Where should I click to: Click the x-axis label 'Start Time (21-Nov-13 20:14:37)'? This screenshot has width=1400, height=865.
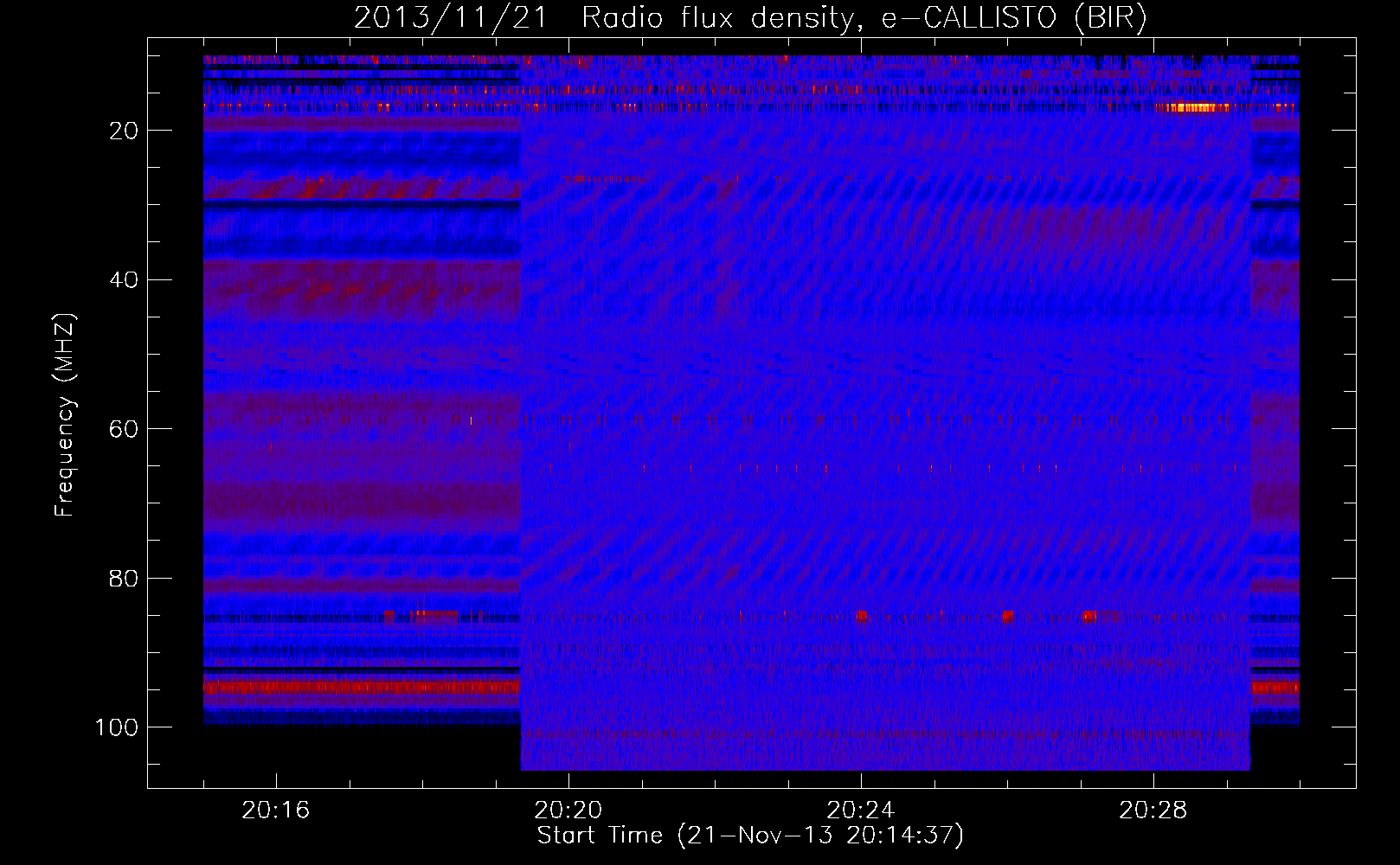(x=750, y=836)
